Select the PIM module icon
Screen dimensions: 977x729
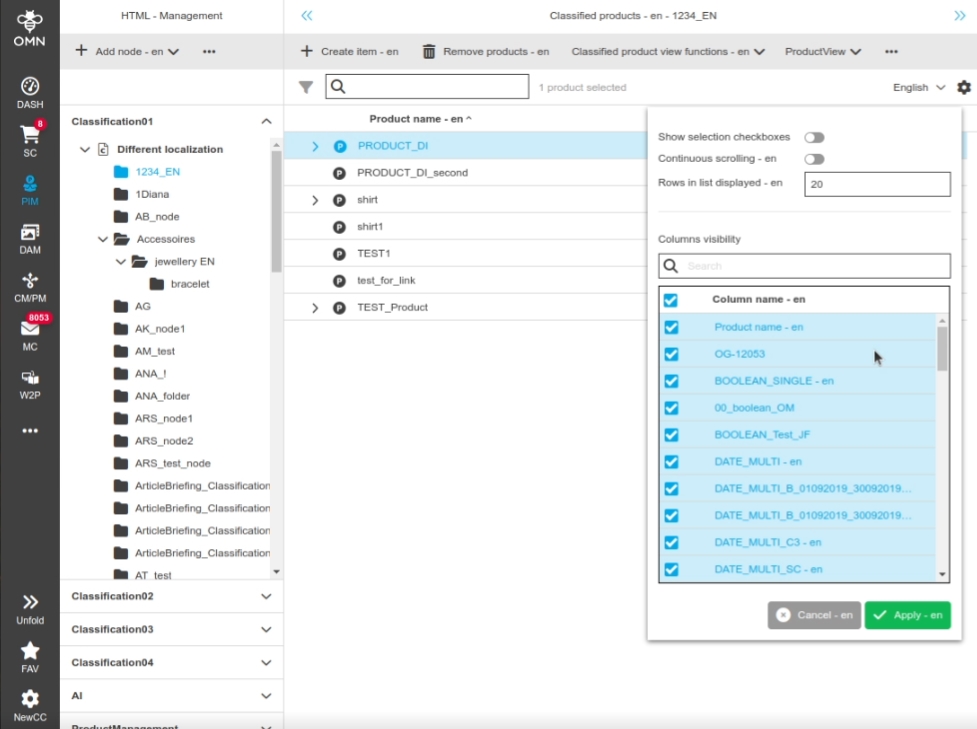coord(30,183)
